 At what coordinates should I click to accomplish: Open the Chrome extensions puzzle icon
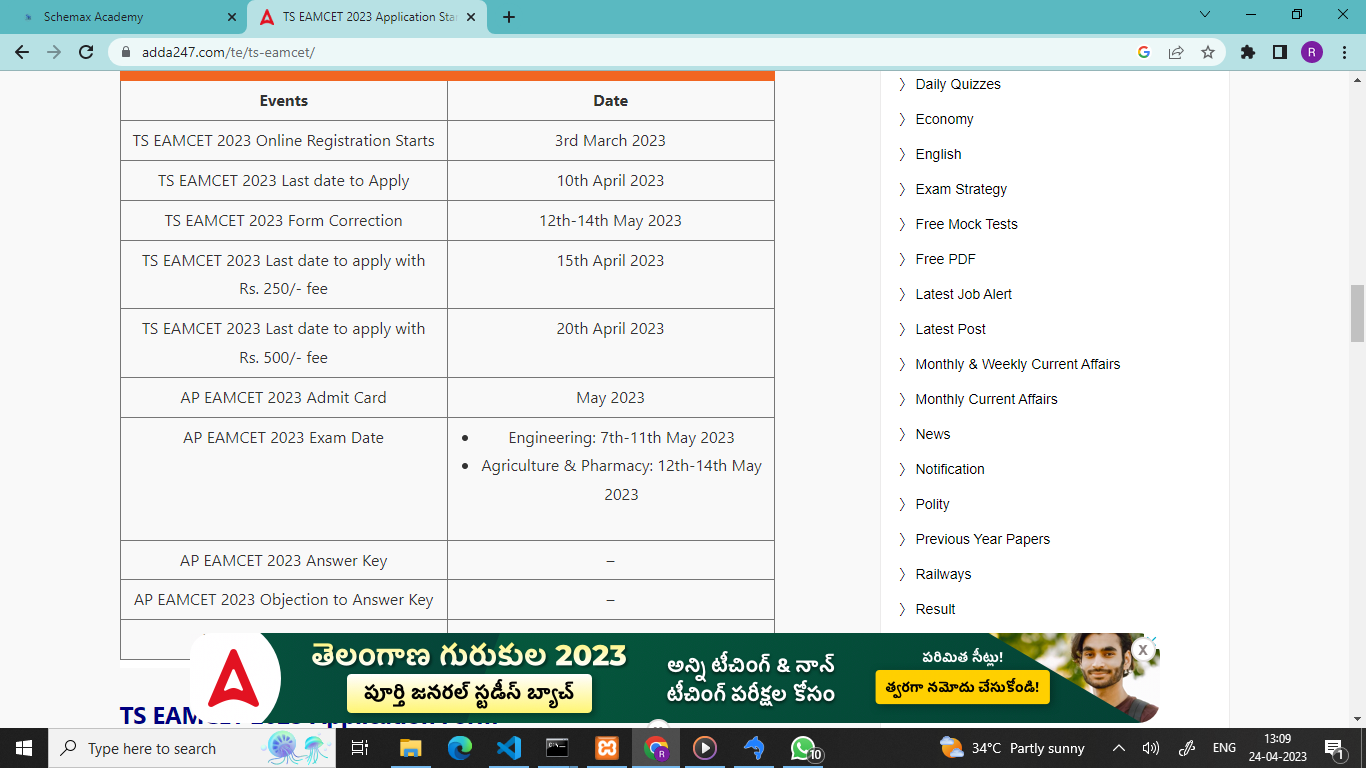(x=1248, y=52)
